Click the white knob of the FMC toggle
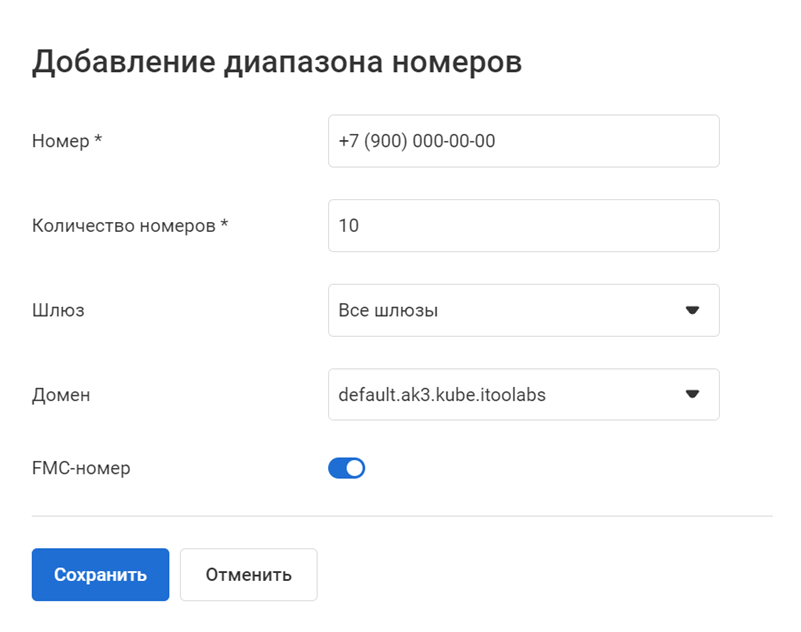 [x=355, y=468]
